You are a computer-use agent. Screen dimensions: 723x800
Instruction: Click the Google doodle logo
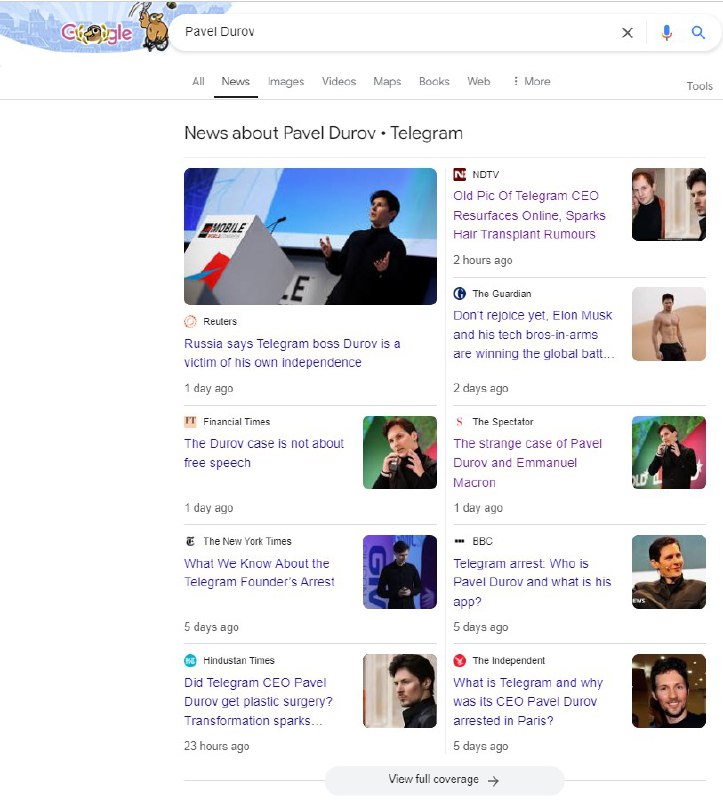97,33
